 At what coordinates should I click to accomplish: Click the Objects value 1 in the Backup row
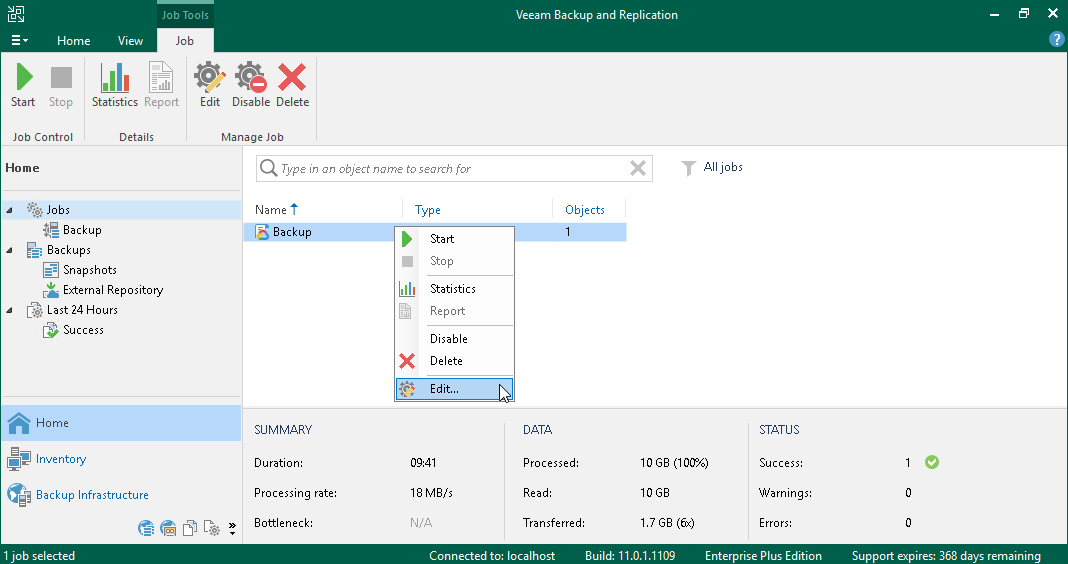(568, 232)
